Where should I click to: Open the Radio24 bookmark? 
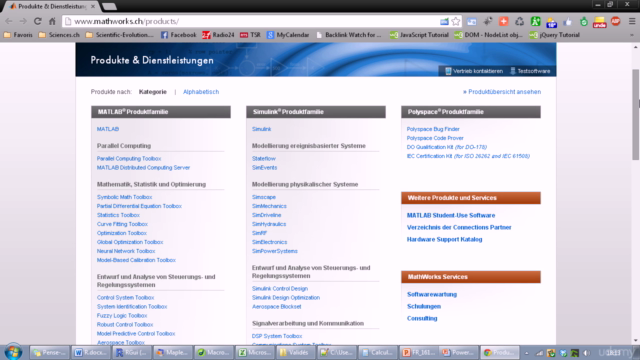click(x=218, y=35)
